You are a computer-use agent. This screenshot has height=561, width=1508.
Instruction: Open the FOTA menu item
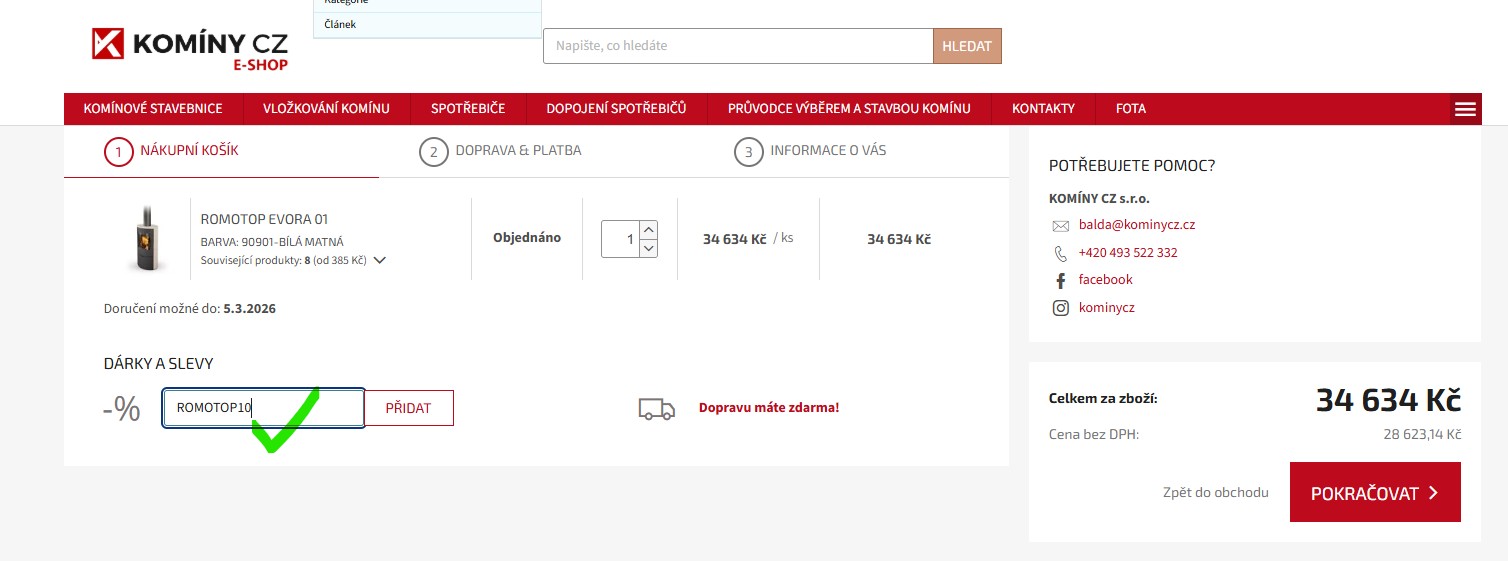click(1131, 109)
